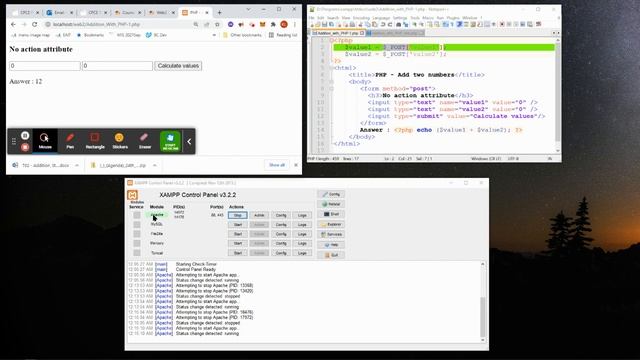Viewport: 640px width, 360px height.
Task: Open Apache Admin in XAMPP
Action: click(x=259, y=215)
